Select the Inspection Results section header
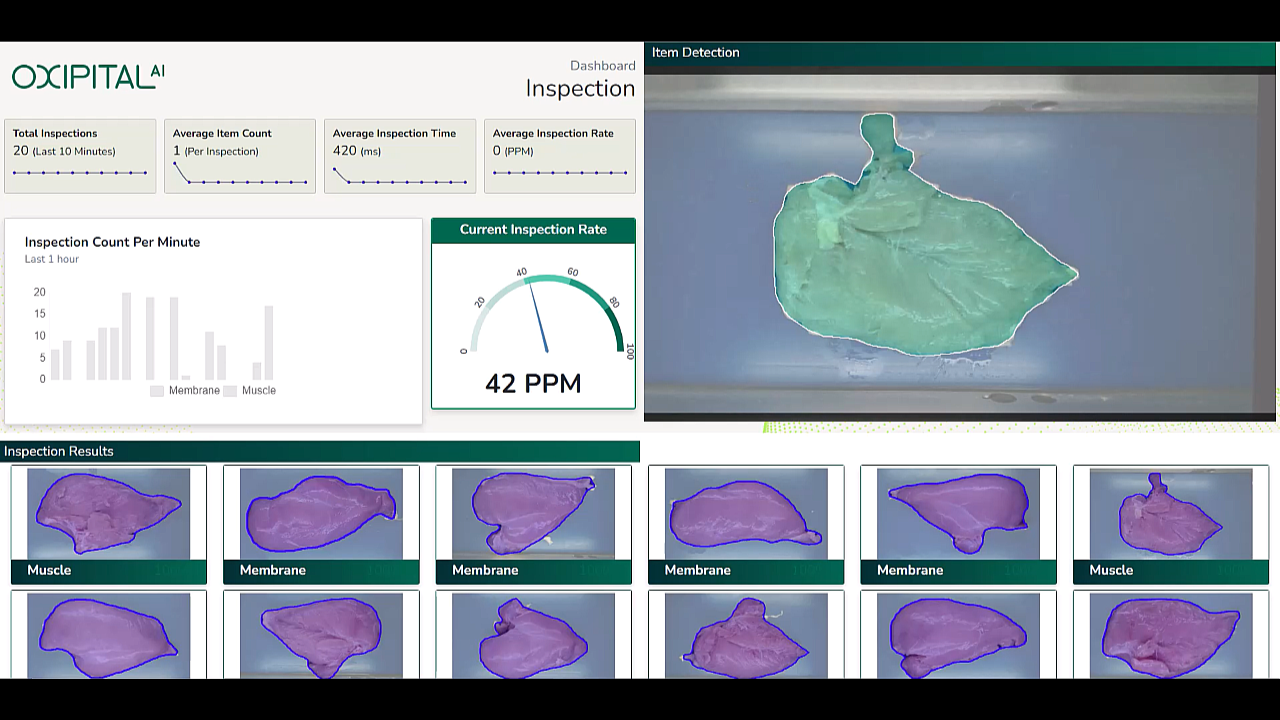The height and width of the screenshot is (720, 1280). [59, 452]
